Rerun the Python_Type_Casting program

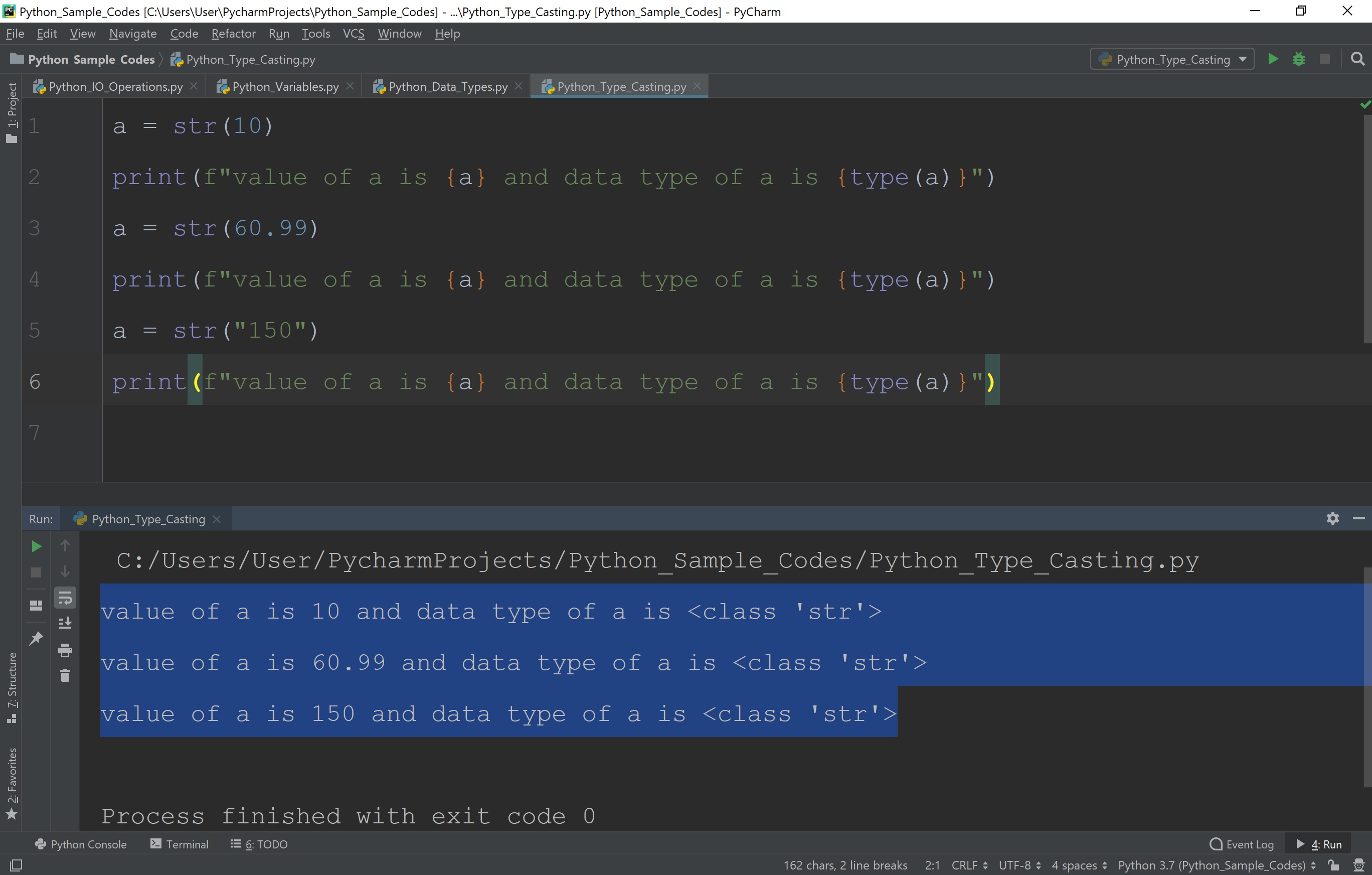pyautogui.click(x=36, y=546)
